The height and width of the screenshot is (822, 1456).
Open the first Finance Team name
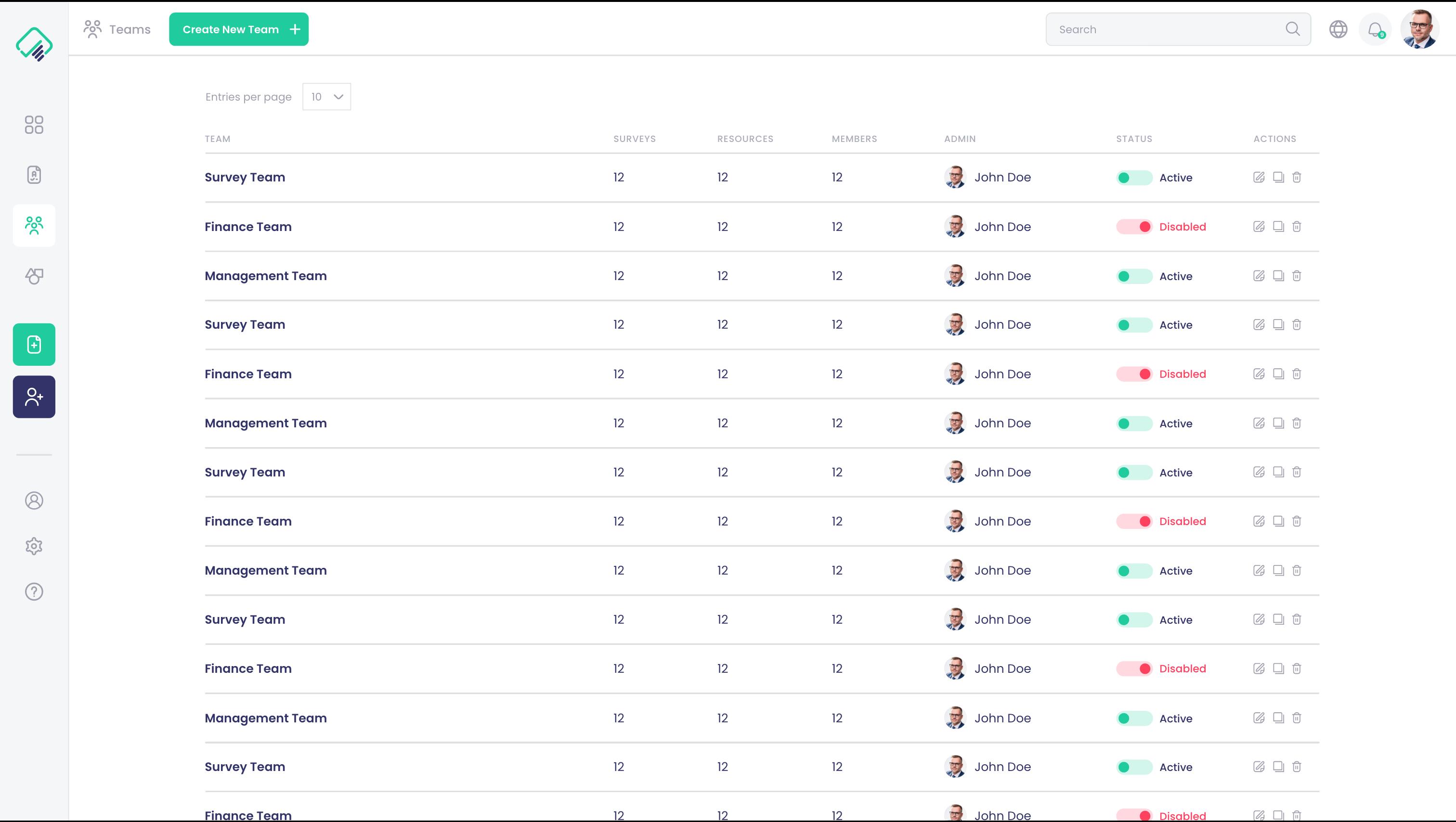click(248, 227)
